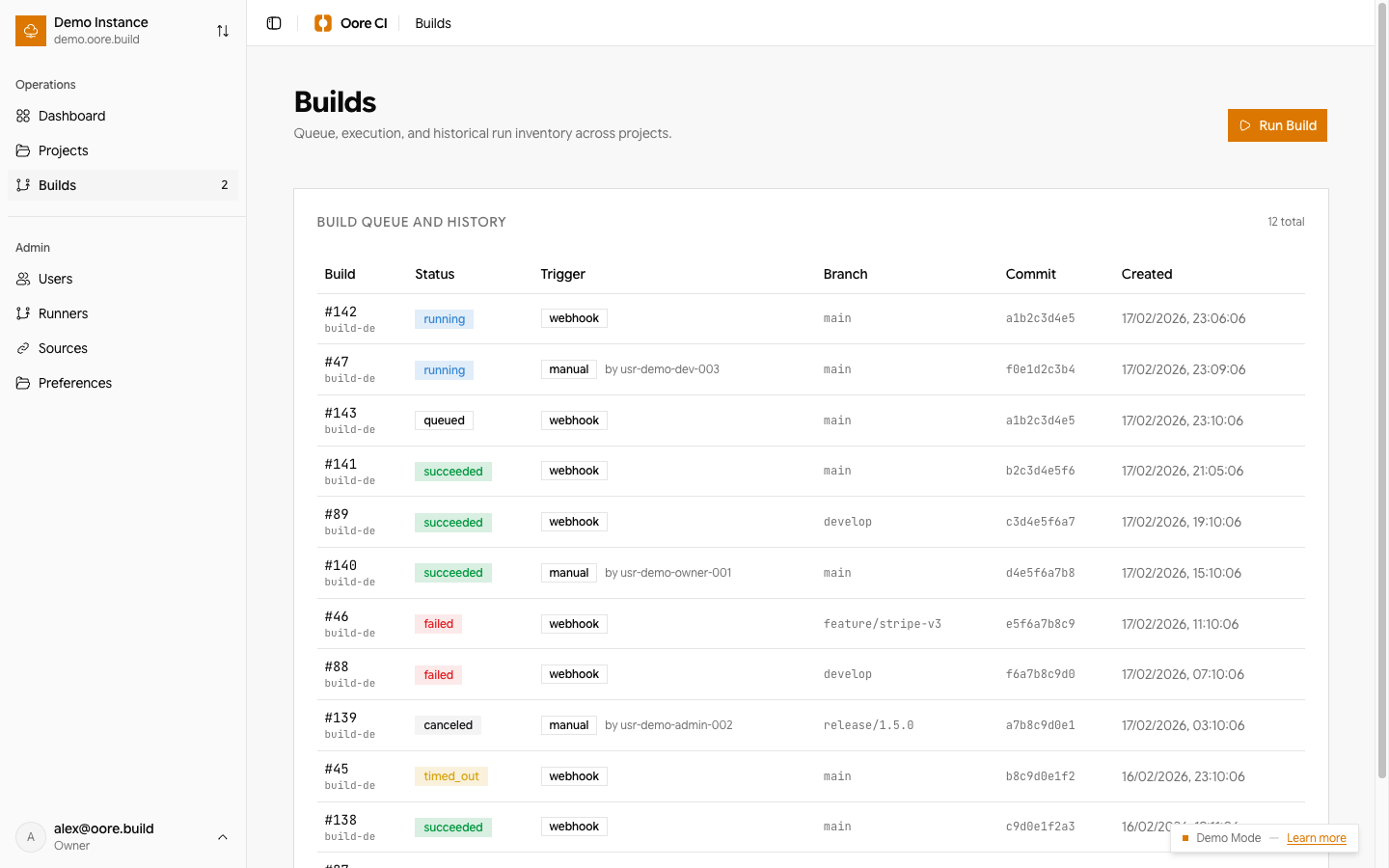Open the instance switcher arrows
Image resolution: width=1389 pixels, height=868 pixels.
pos(223,31)
